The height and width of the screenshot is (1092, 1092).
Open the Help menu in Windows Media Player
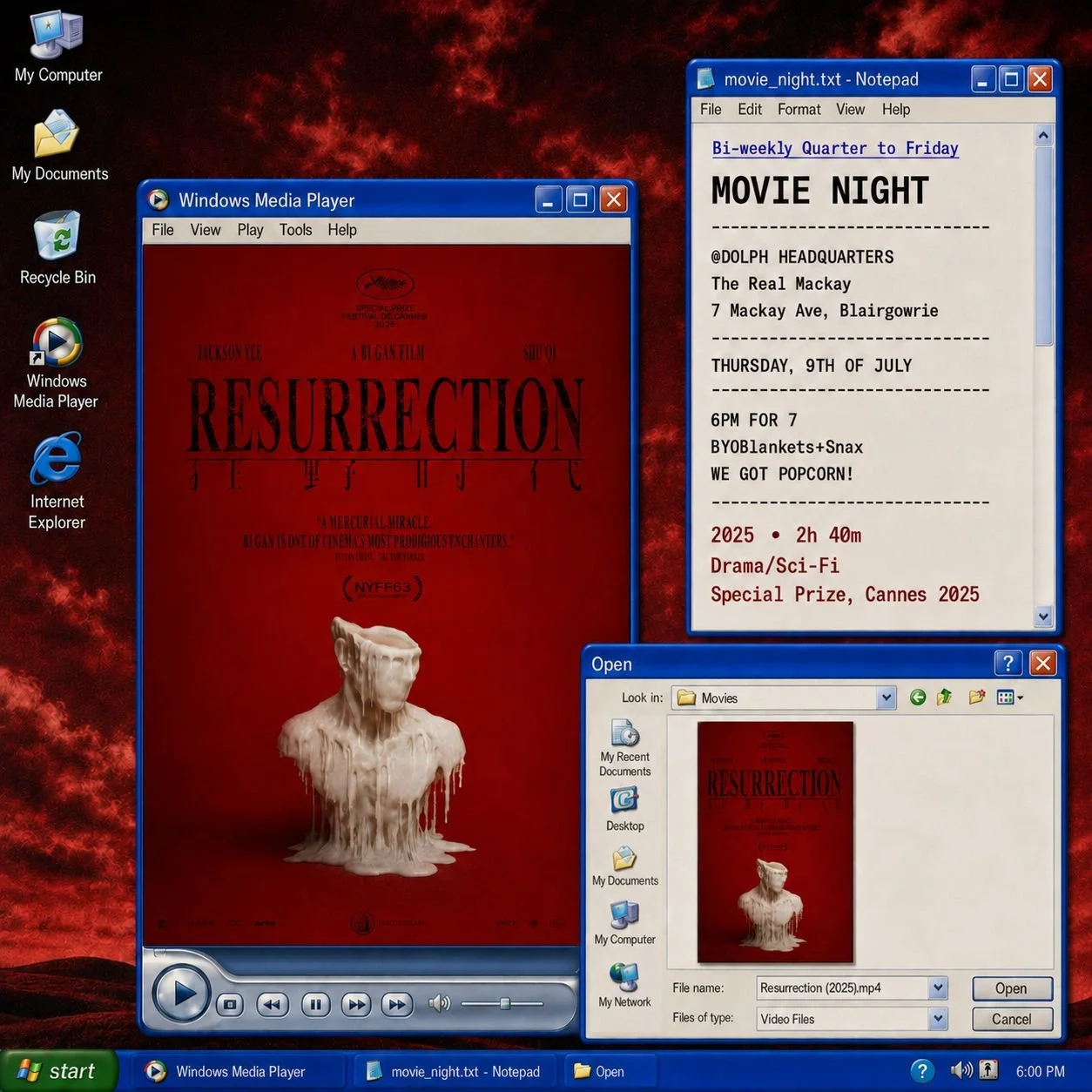[x=342, y=230]
